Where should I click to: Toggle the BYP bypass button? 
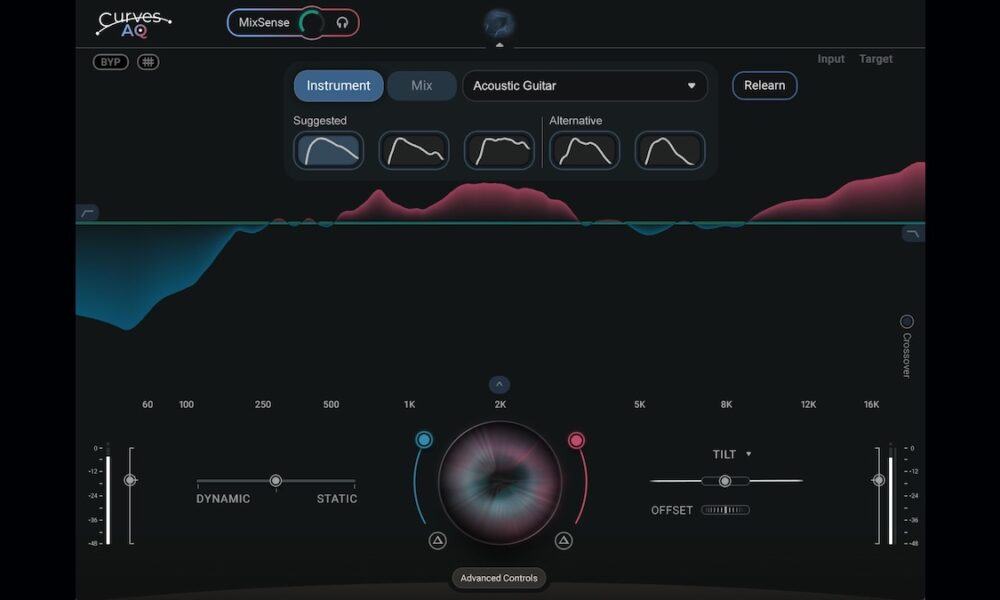coord(110,62)
